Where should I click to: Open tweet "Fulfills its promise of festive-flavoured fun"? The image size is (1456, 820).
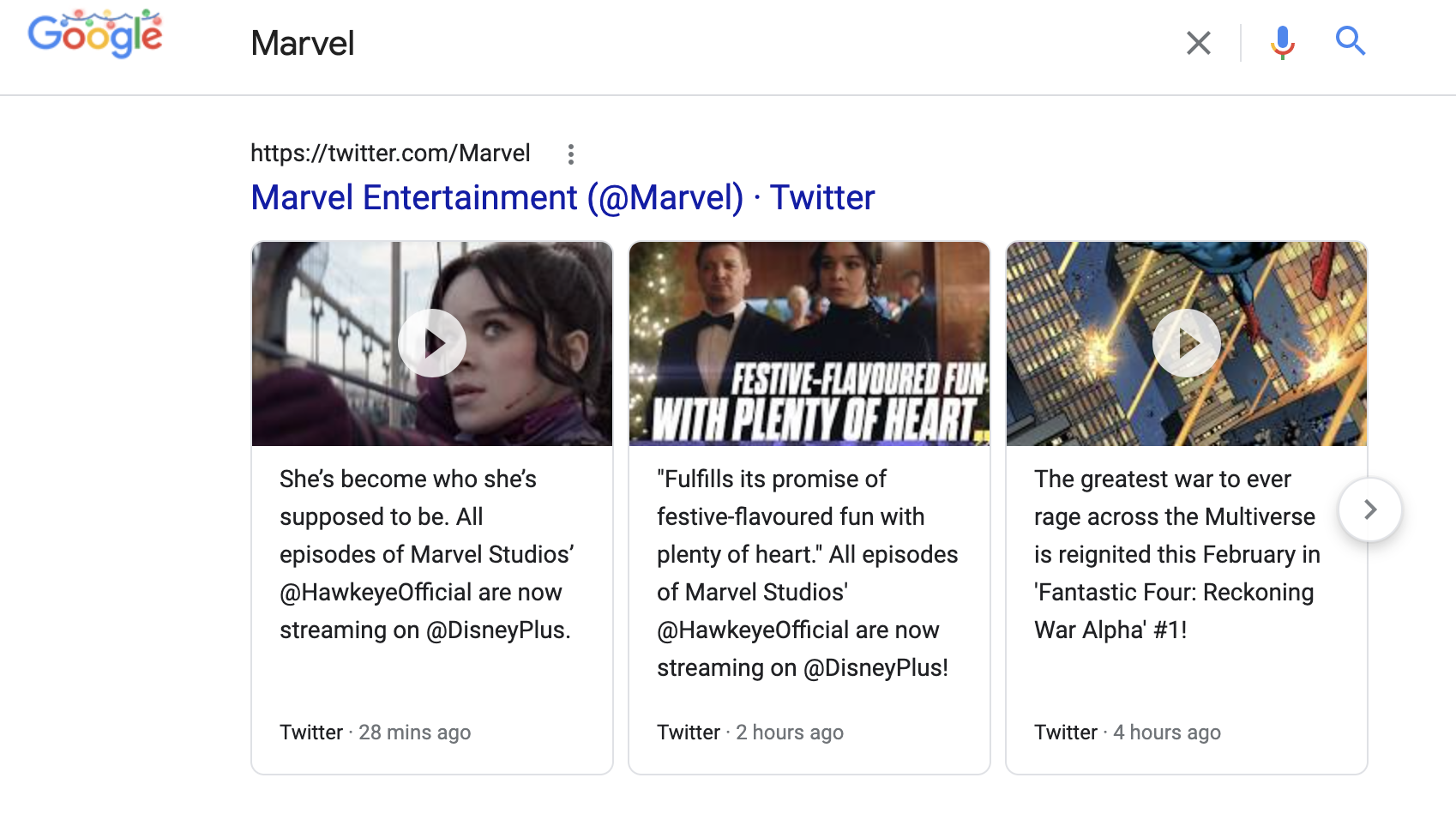pos(806,573)
